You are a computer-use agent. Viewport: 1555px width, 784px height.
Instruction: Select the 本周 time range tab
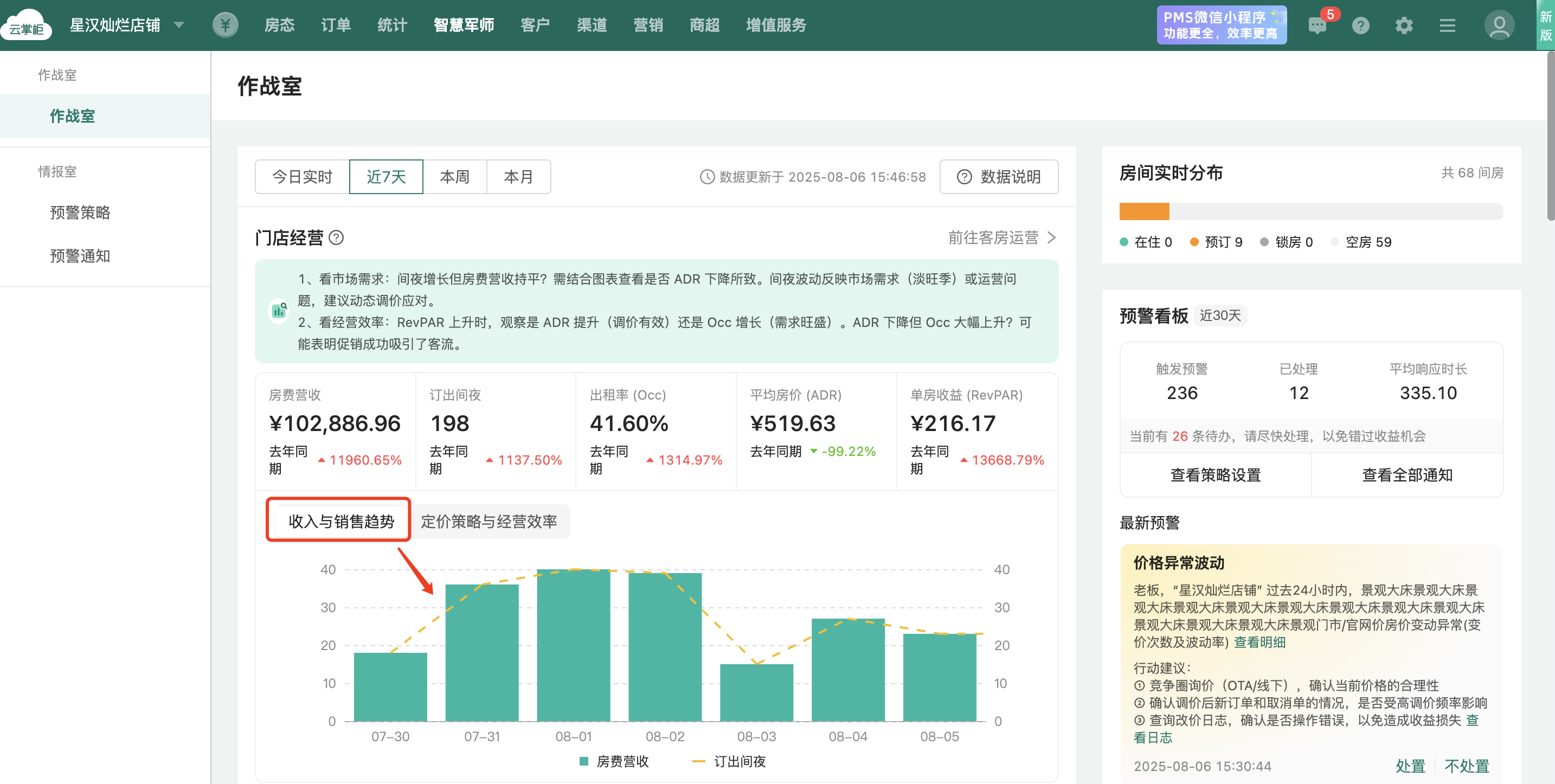pos(454,177)
